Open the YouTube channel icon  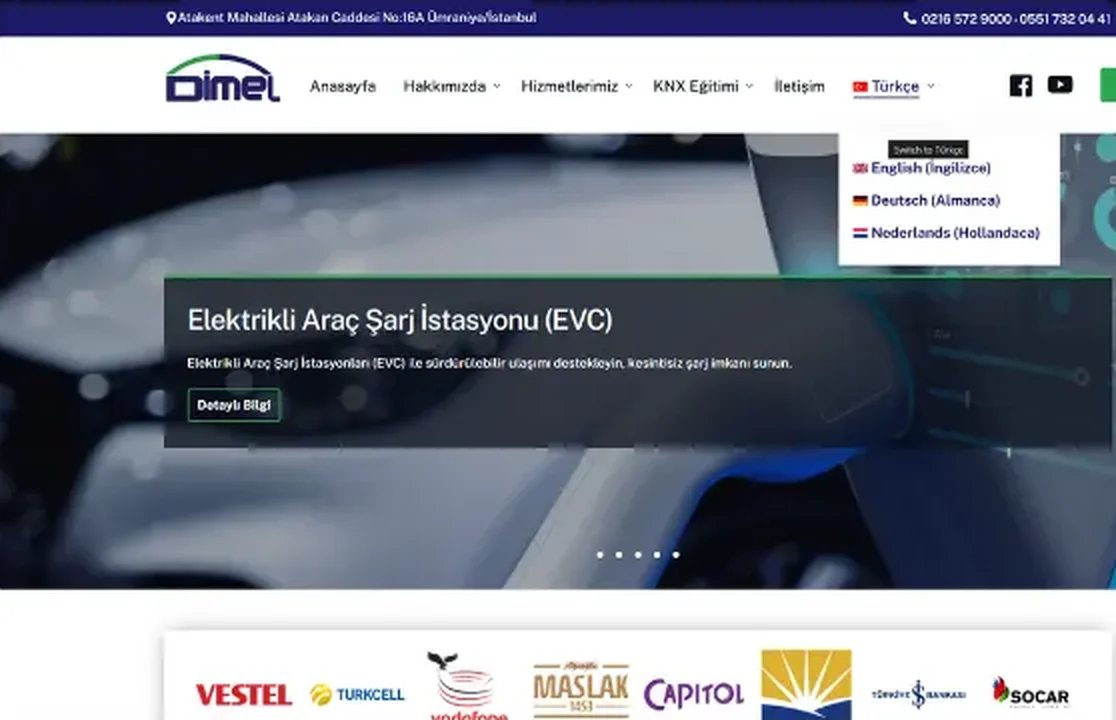(1060, 85)
